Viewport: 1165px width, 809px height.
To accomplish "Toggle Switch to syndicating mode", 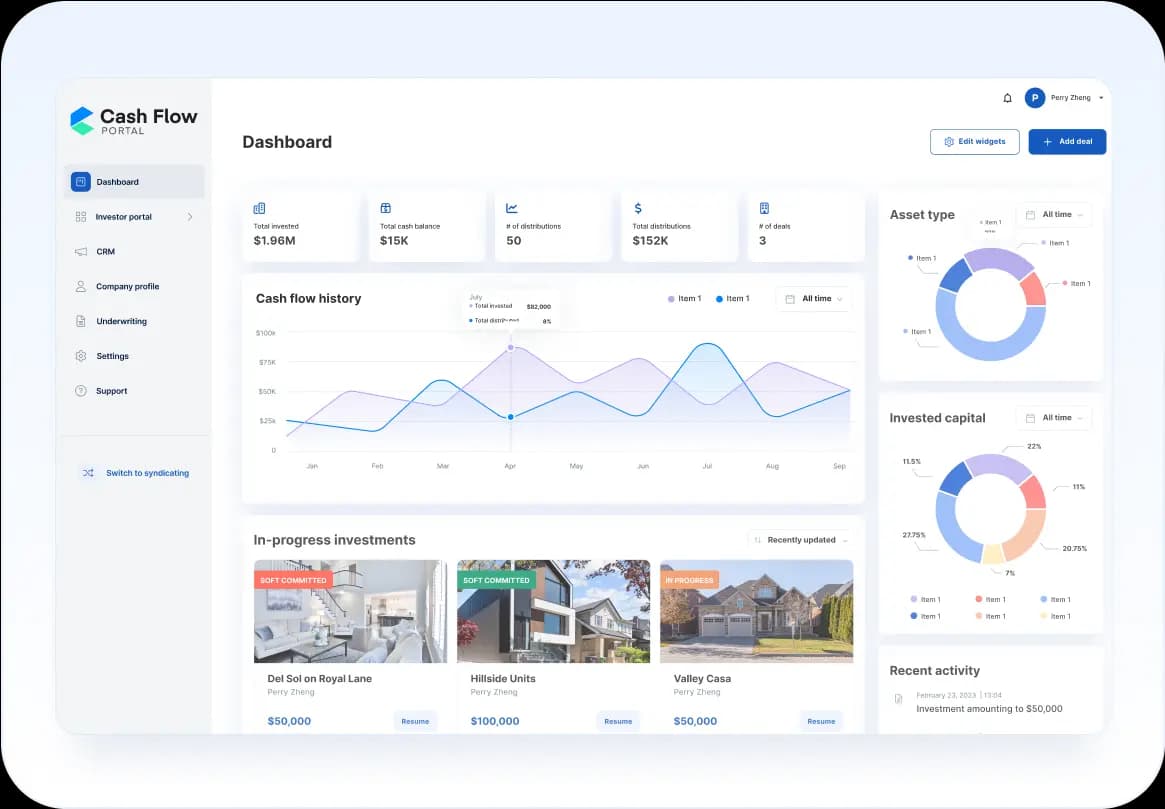I will point(135,473).
